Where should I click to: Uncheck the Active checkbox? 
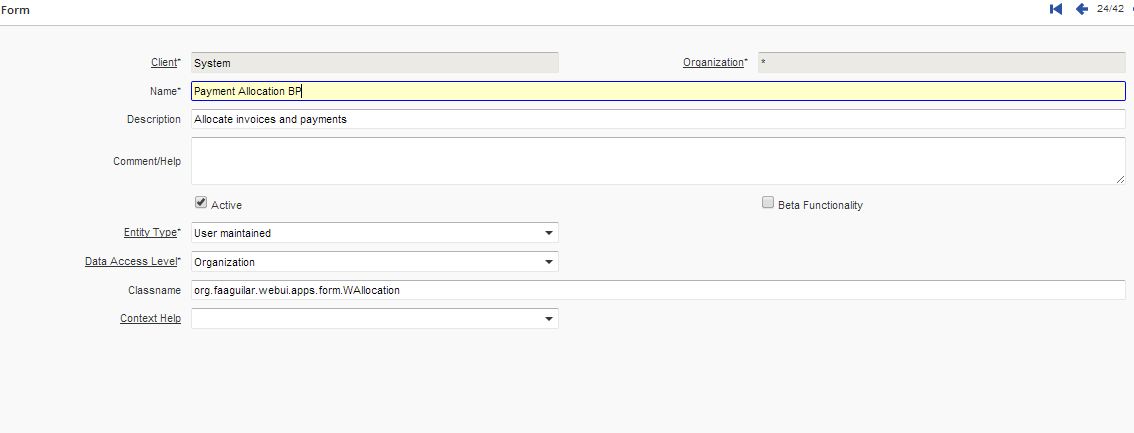click(201, 203)
